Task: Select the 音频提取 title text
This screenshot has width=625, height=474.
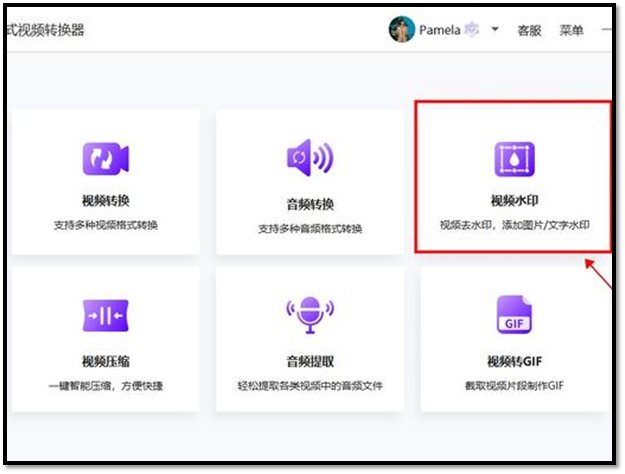Action: (x=310, y=362)
